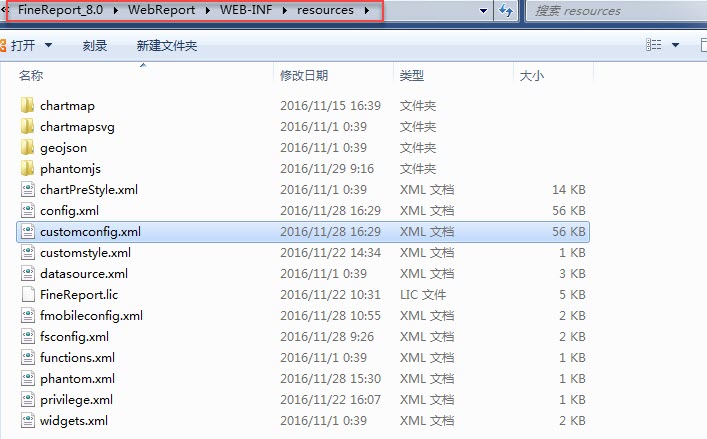707x439 pixels.
Task: Click resources in the address bar
Action: tap(325, 10)
